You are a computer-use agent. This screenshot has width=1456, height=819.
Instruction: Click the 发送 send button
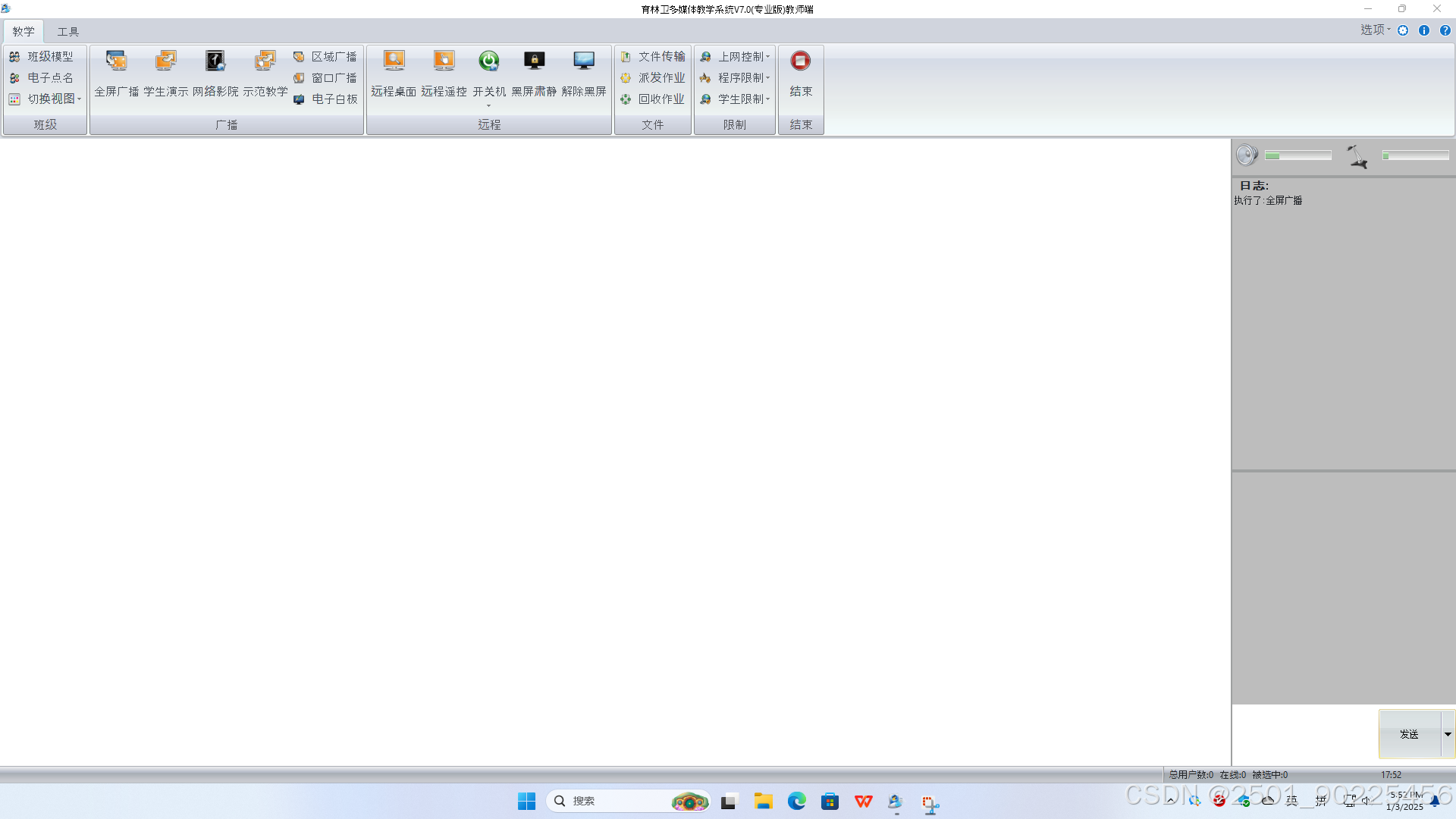tap(1409, 734)
